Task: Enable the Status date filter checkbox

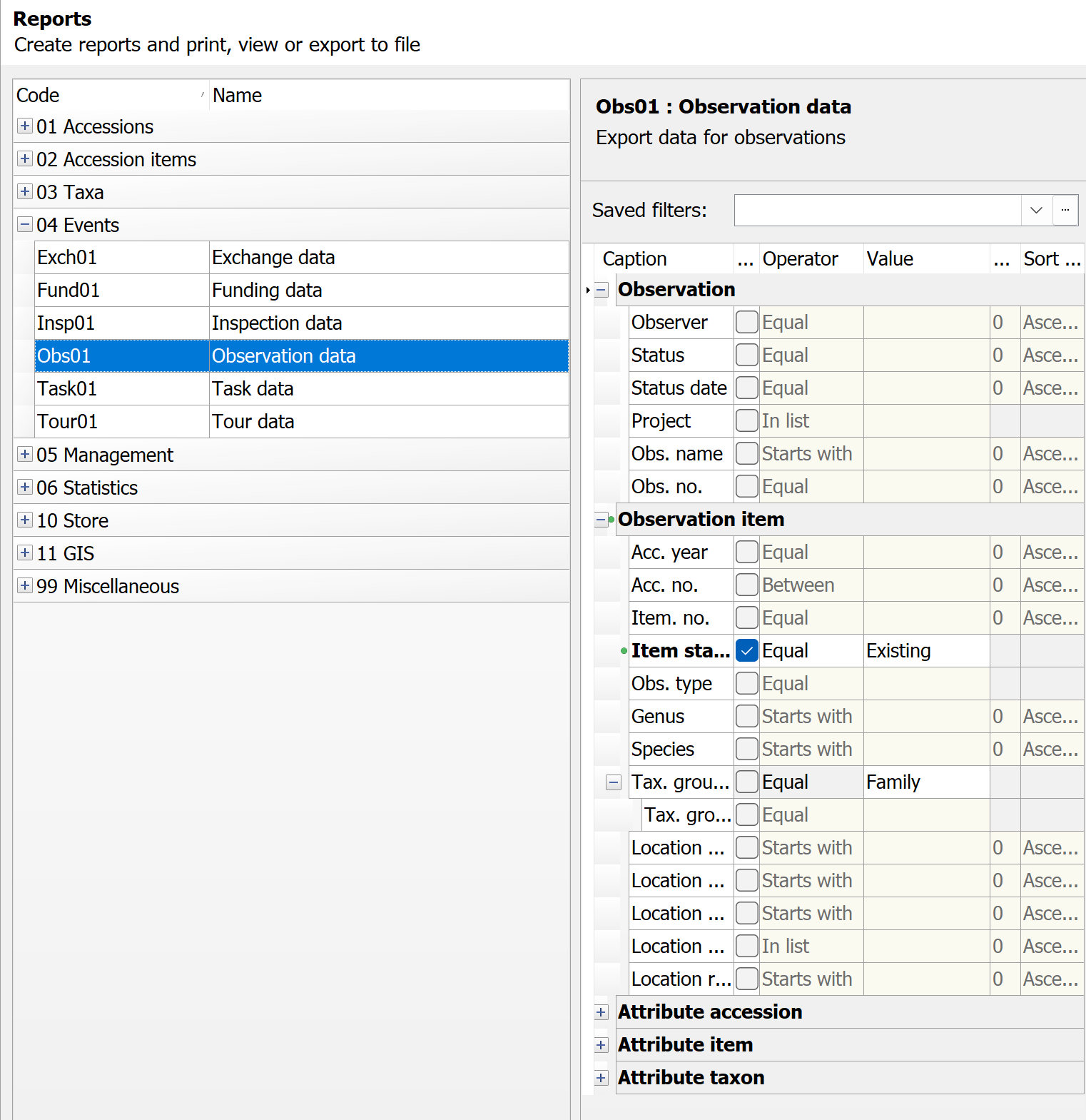Action: (x=747, y=388)
